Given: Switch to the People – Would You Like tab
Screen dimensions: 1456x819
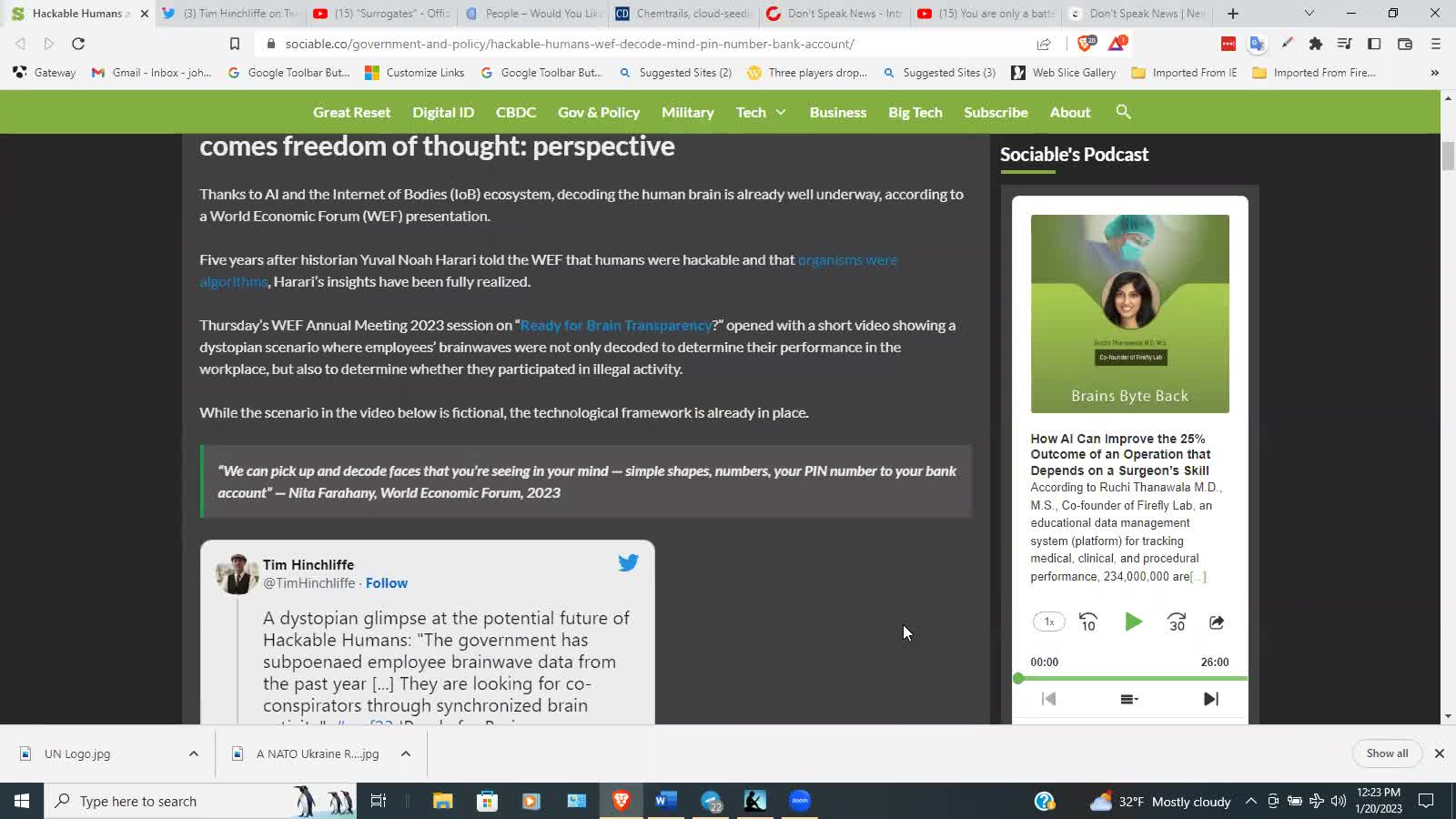Looking at the screenshot, I should pyautogui.click(x=533, y=14).
